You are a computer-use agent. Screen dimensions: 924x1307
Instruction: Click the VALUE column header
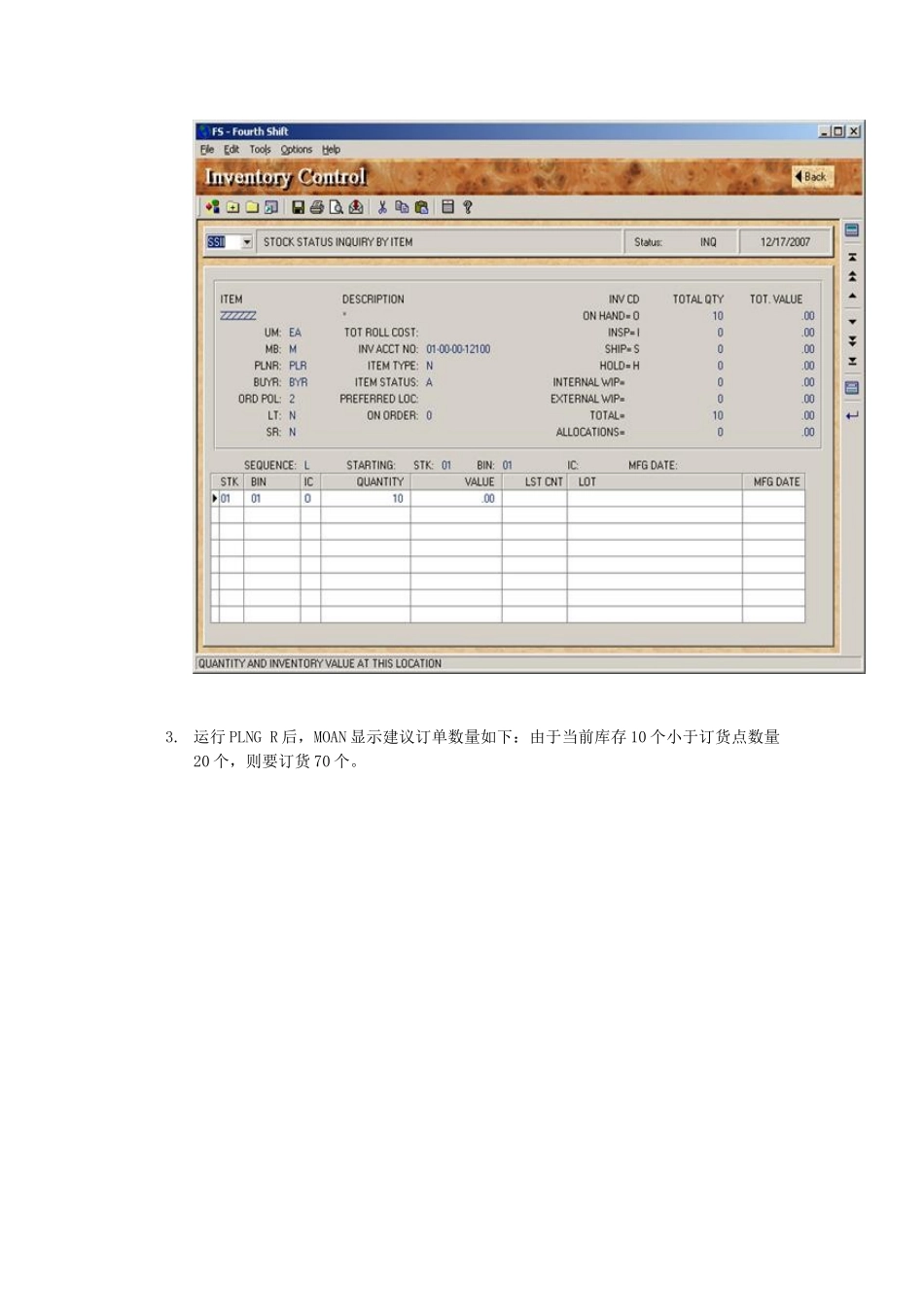click(456, 481)
